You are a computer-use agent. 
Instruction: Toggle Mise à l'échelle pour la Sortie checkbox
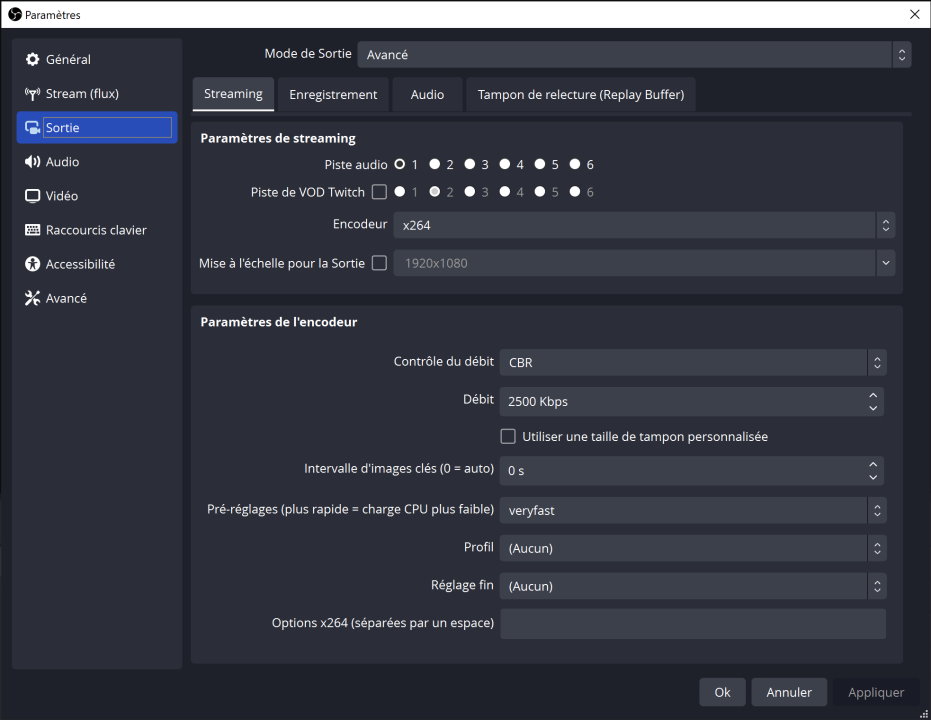pos(379,264)
